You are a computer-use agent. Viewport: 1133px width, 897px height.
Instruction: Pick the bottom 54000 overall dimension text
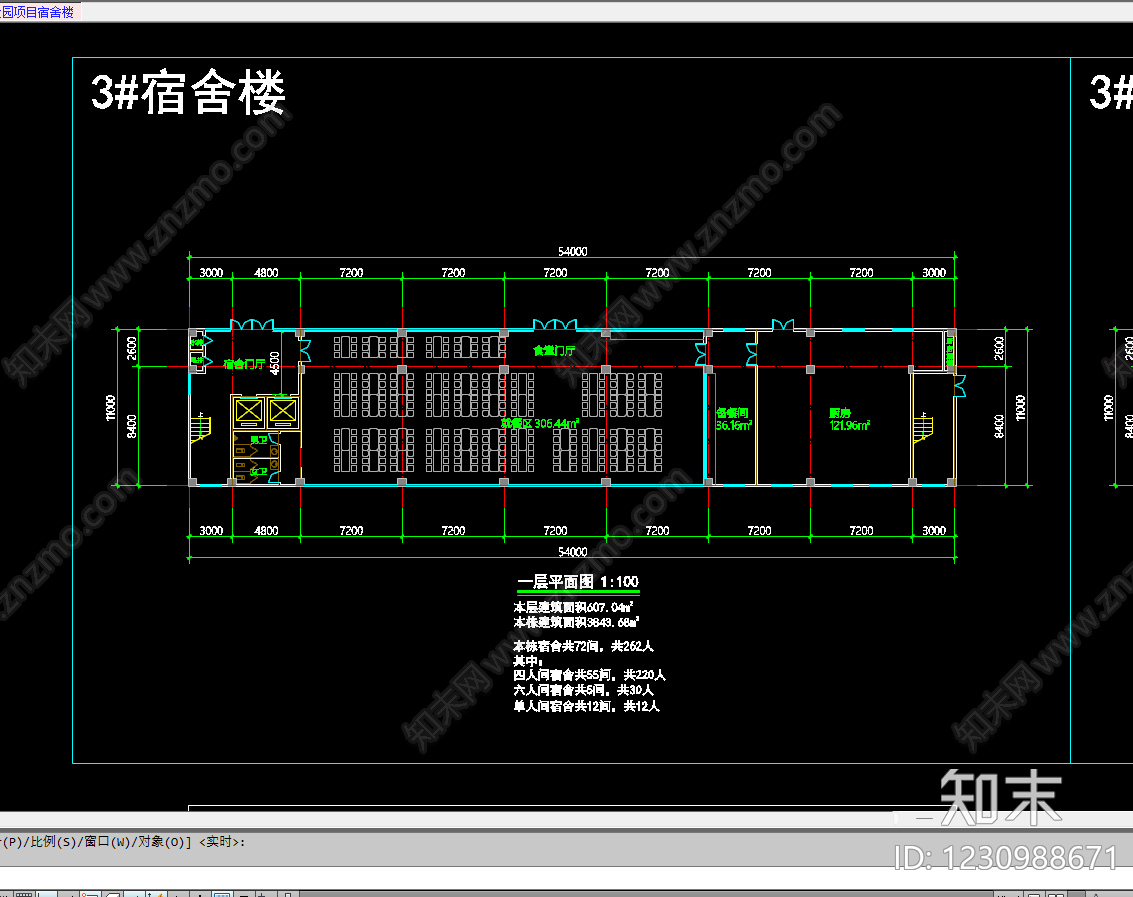572,552
